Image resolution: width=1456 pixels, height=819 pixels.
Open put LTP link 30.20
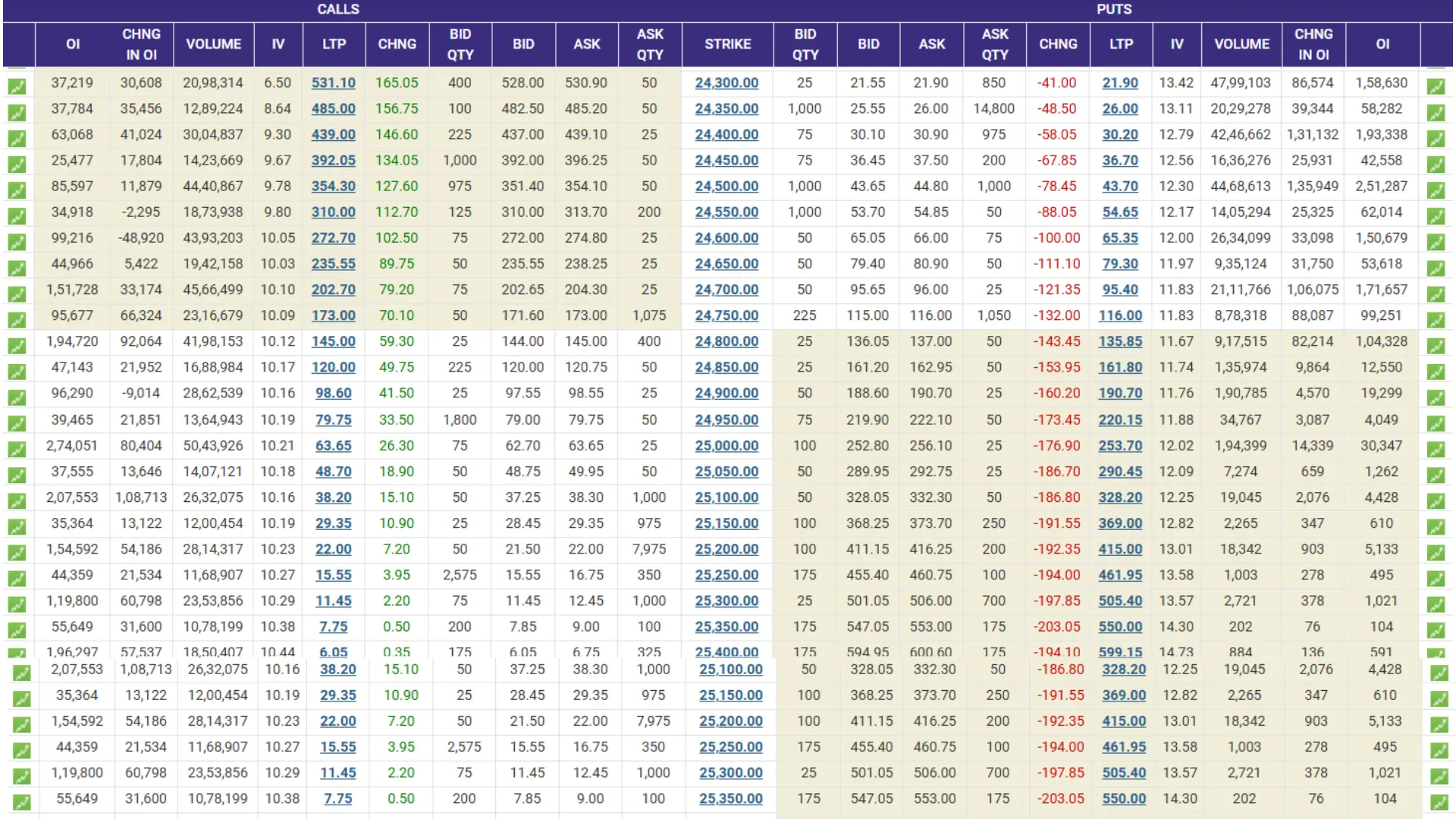point(1120,134)
